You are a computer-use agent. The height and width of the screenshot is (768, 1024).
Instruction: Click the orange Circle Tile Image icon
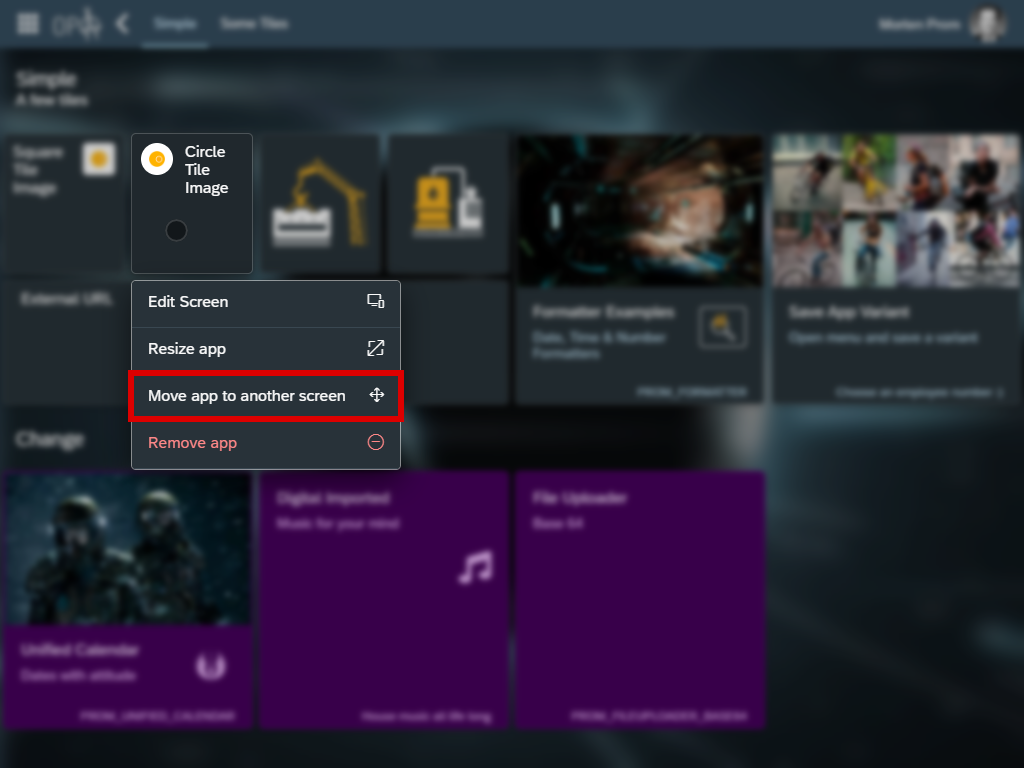click(157, 159)
